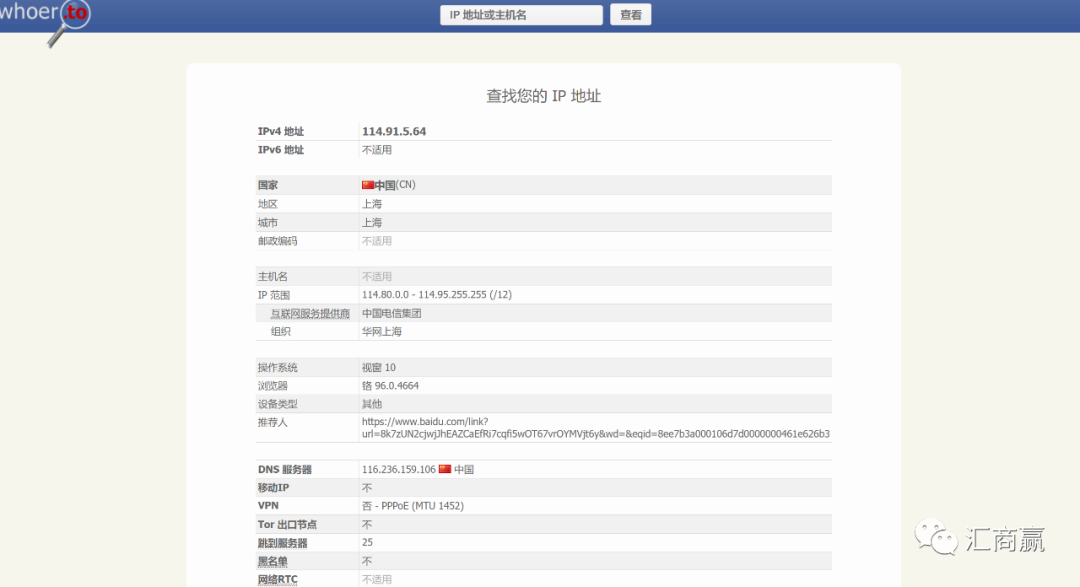1080x587 pixels.
Task: Click the 浏览器 label
Action: click(273, 386)
